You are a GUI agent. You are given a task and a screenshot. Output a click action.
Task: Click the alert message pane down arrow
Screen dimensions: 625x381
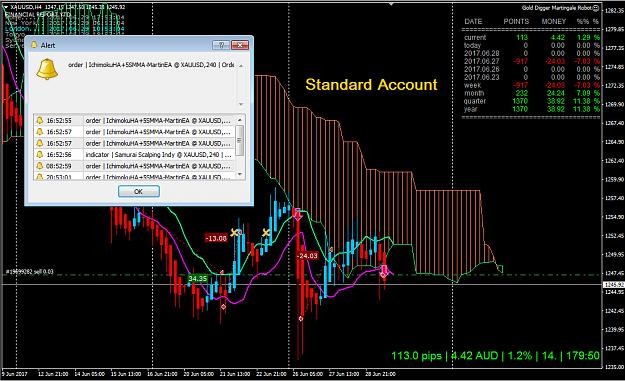(241, 104)
